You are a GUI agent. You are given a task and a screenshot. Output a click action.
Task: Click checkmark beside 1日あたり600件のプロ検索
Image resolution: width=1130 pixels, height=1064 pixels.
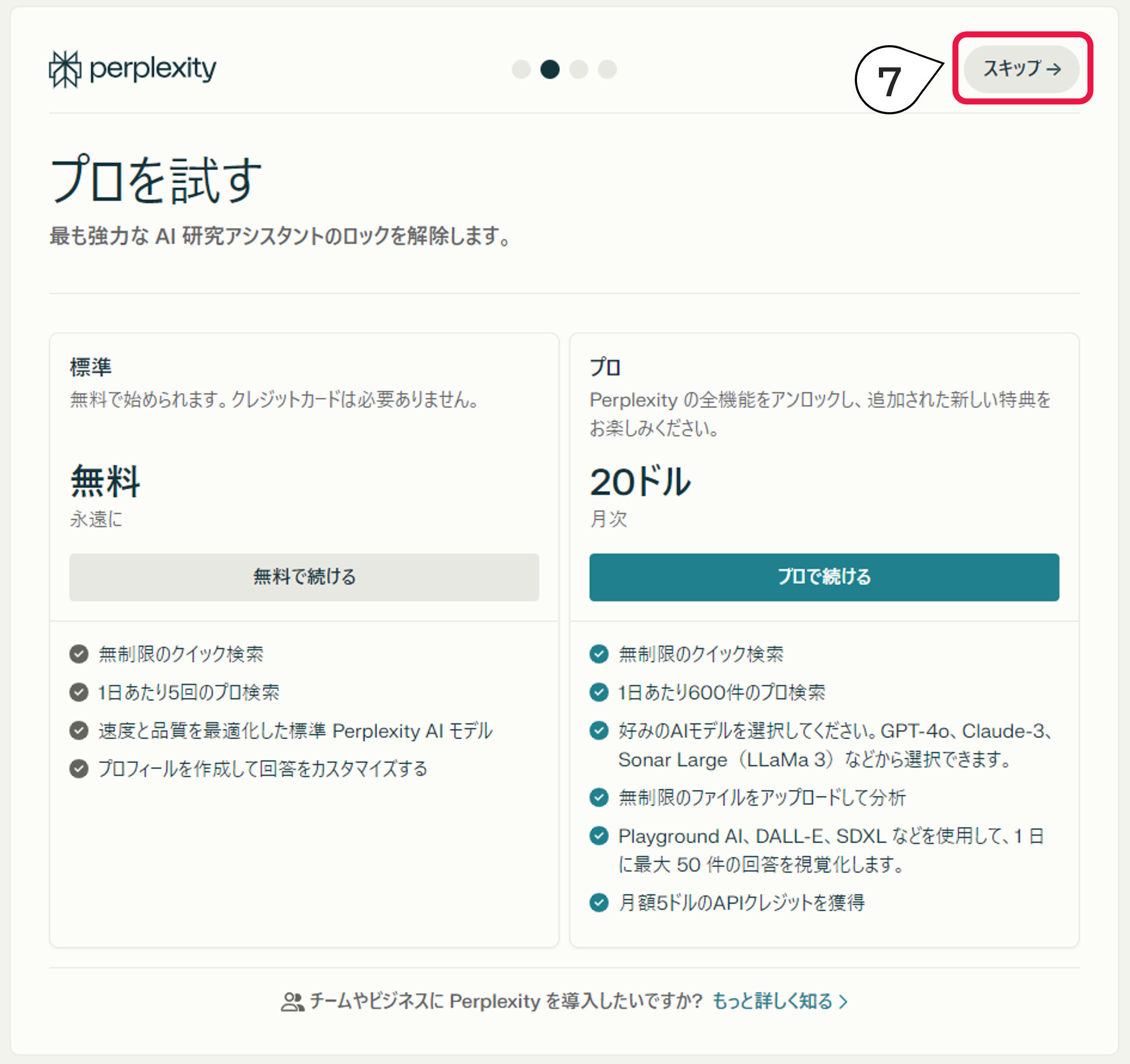(599, 692)
